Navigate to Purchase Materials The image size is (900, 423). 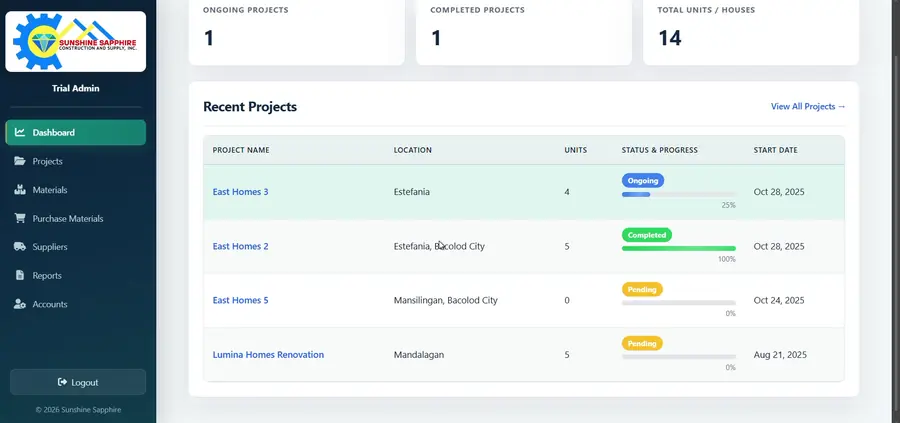[x=76, y=219]
